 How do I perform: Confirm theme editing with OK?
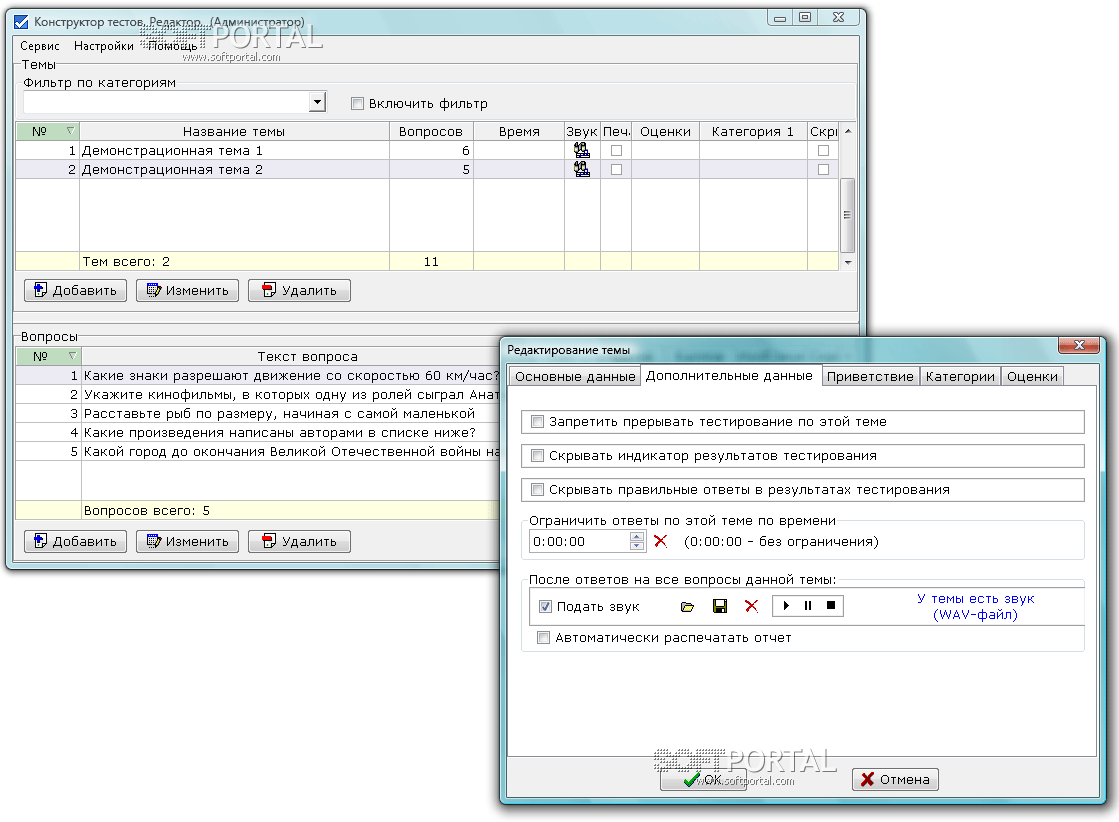tap(704, 779)
